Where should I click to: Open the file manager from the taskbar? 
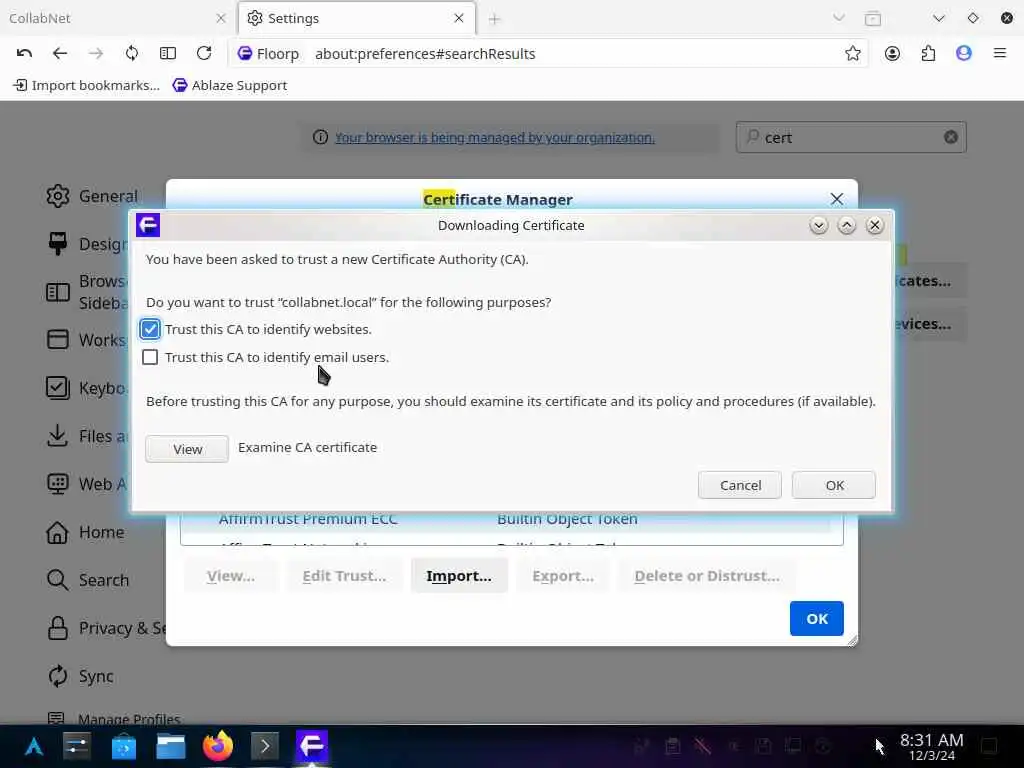pyautogui.click(x=170, y=746)
